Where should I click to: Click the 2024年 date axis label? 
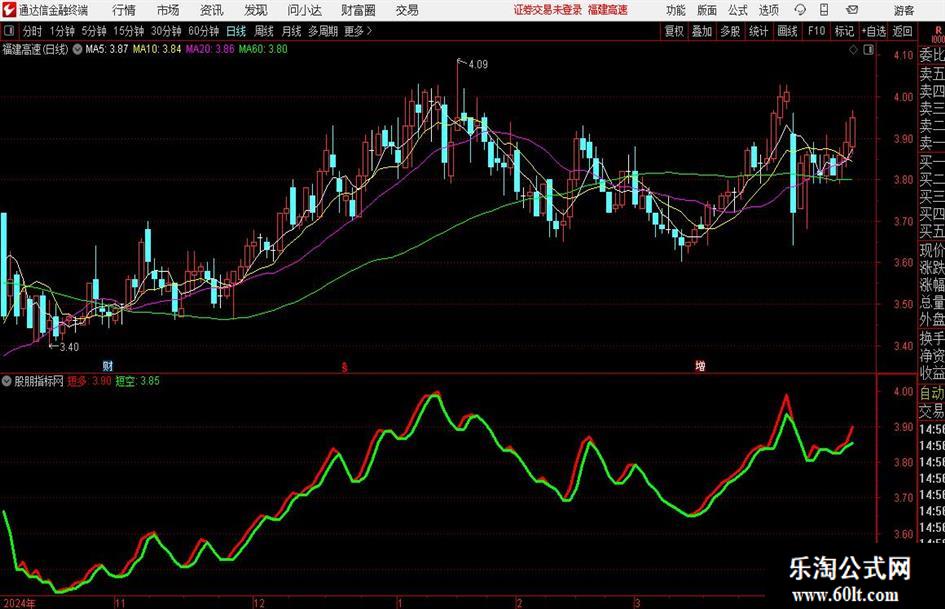coord(19,603)
